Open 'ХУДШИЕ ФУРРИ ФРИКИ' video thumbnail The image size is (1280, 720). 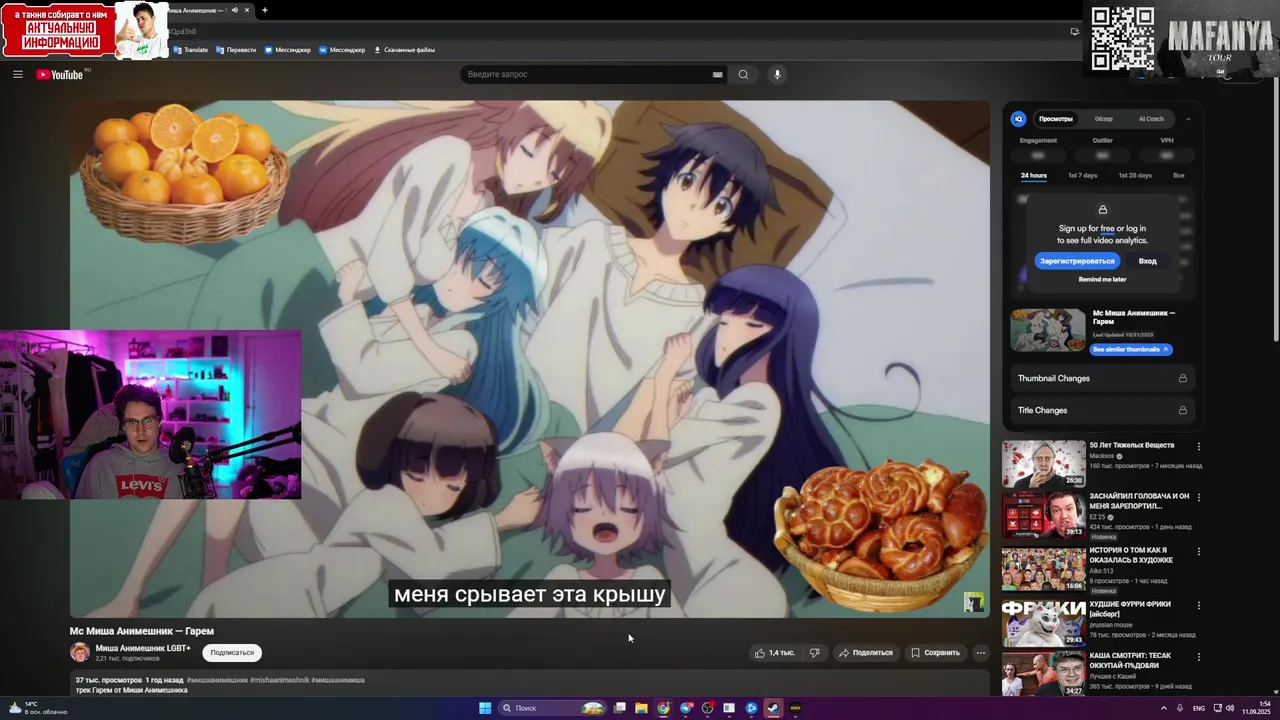point(1043,624)
